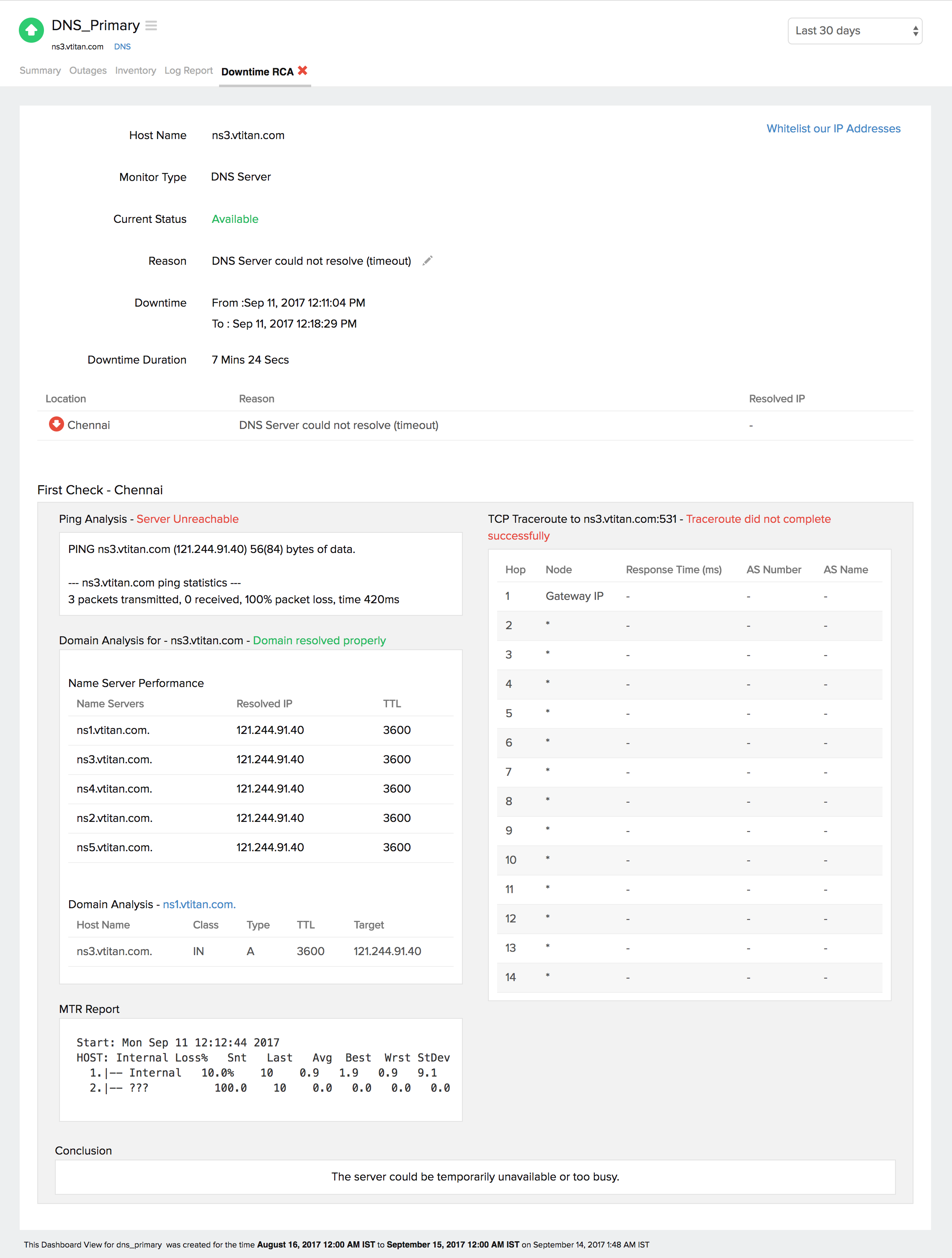Open the hamburger menu next to DNS_Primary
This screenshot has width=952, height=1258.
pyautogui.click(x=151, y=26)
